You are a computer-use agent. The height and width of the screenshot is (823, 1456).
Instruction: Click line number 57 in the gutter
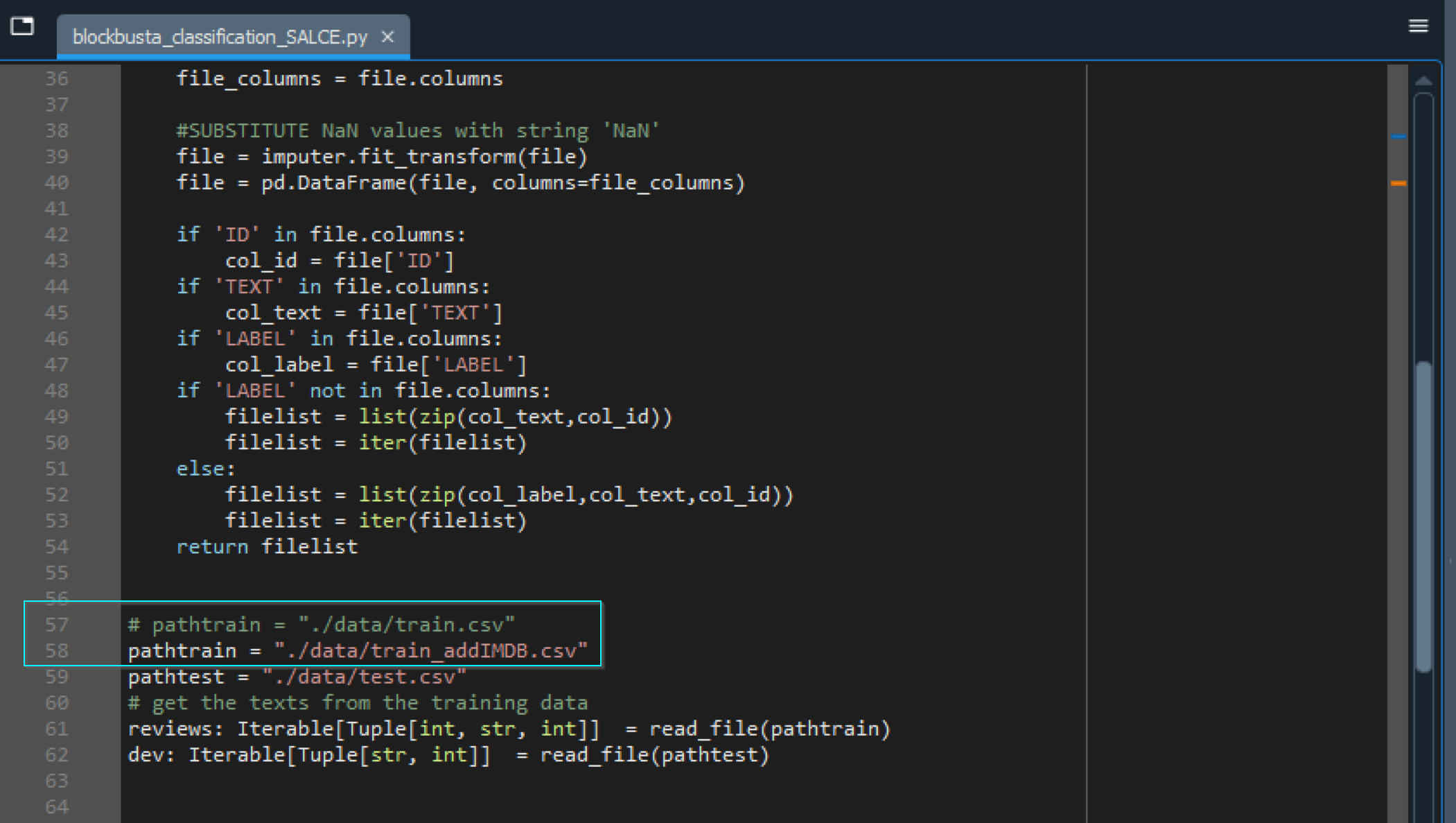(57, 625)
